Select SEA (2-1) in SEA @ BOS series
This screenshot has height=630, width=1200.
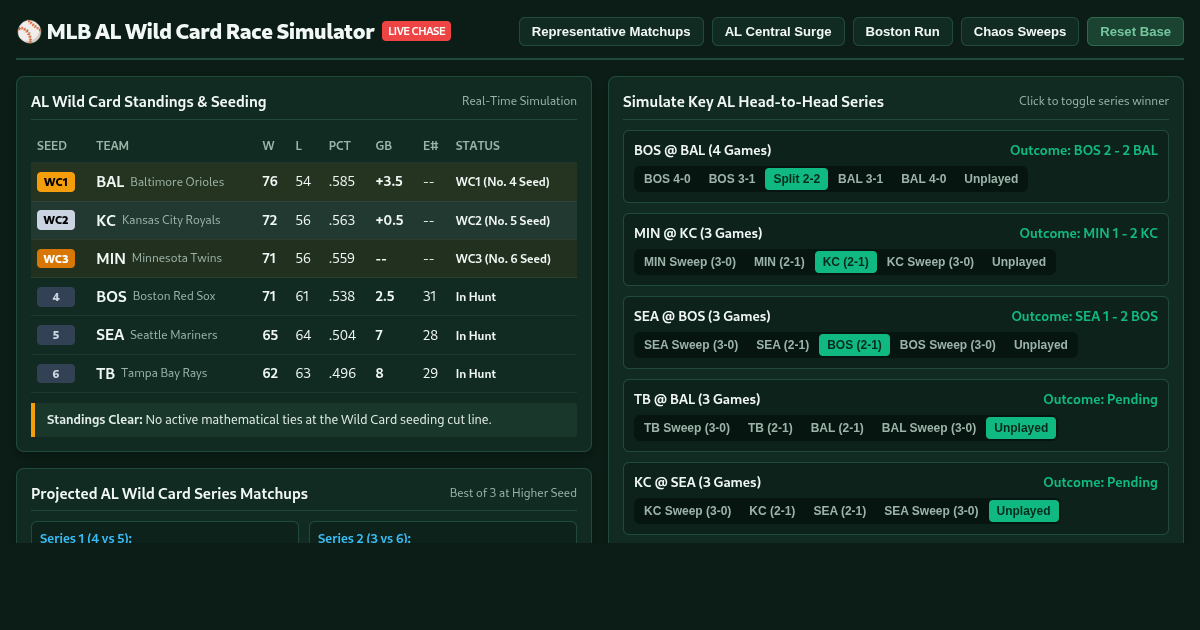point(783,345)
